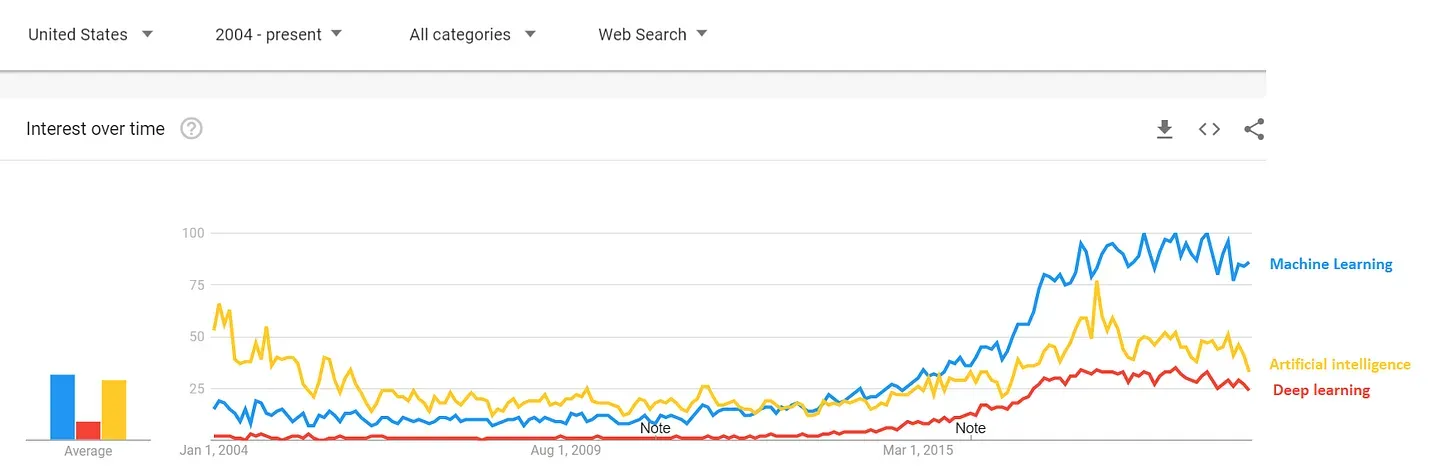This screenshot has width=1456, height=472.
Task: Expand the United States region dropdown
Action: point(90,34)
